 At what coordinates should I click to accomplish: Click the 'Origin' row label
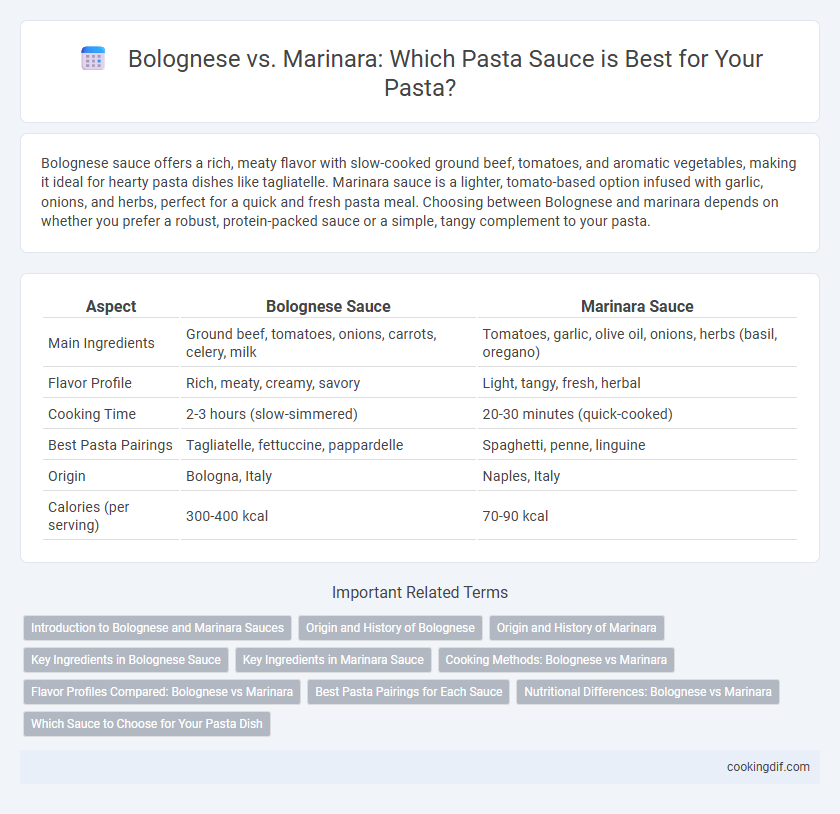66,476
